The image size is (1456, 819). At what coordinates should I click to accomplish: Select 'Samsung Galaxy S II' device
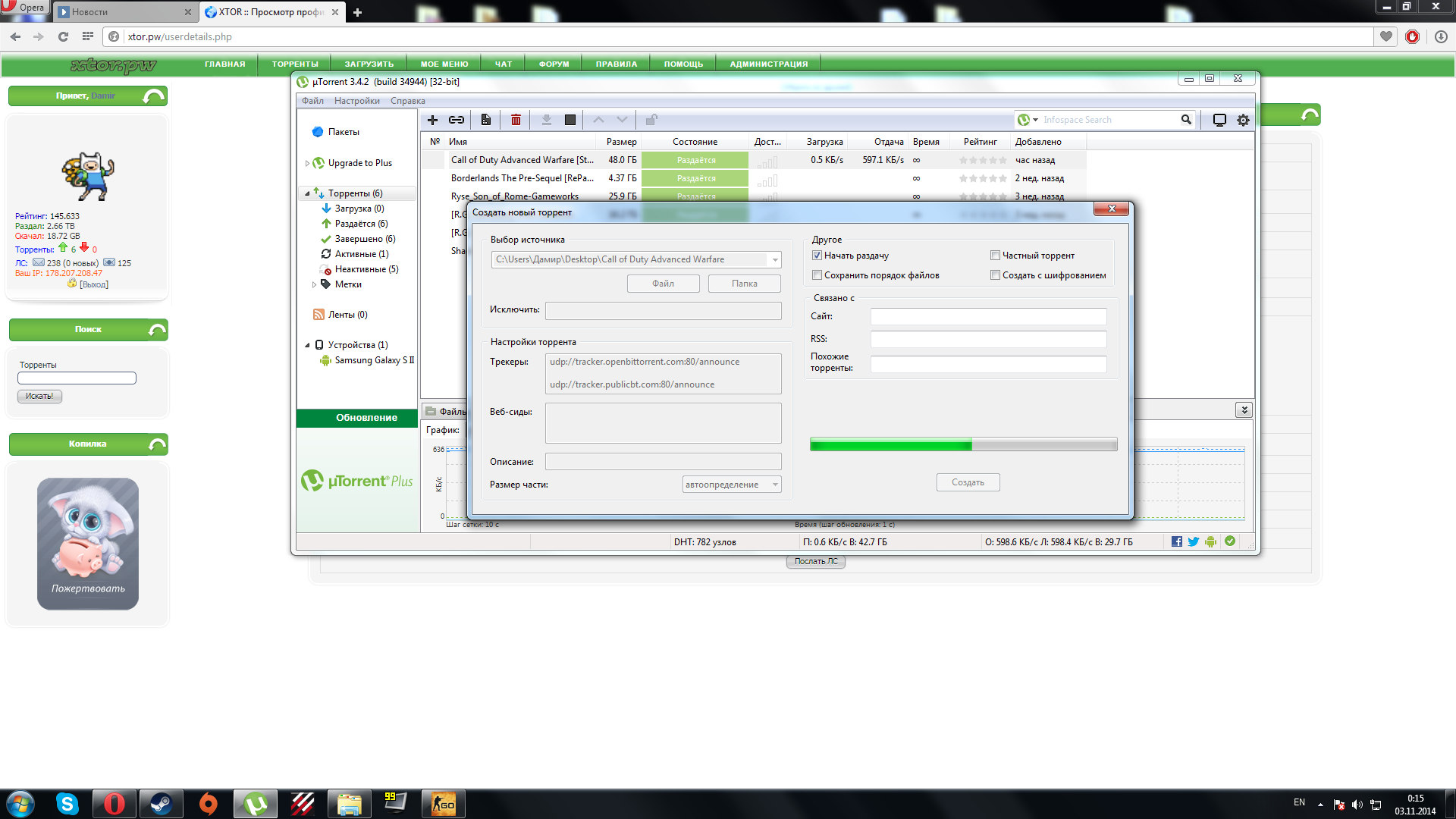(374, 360)
